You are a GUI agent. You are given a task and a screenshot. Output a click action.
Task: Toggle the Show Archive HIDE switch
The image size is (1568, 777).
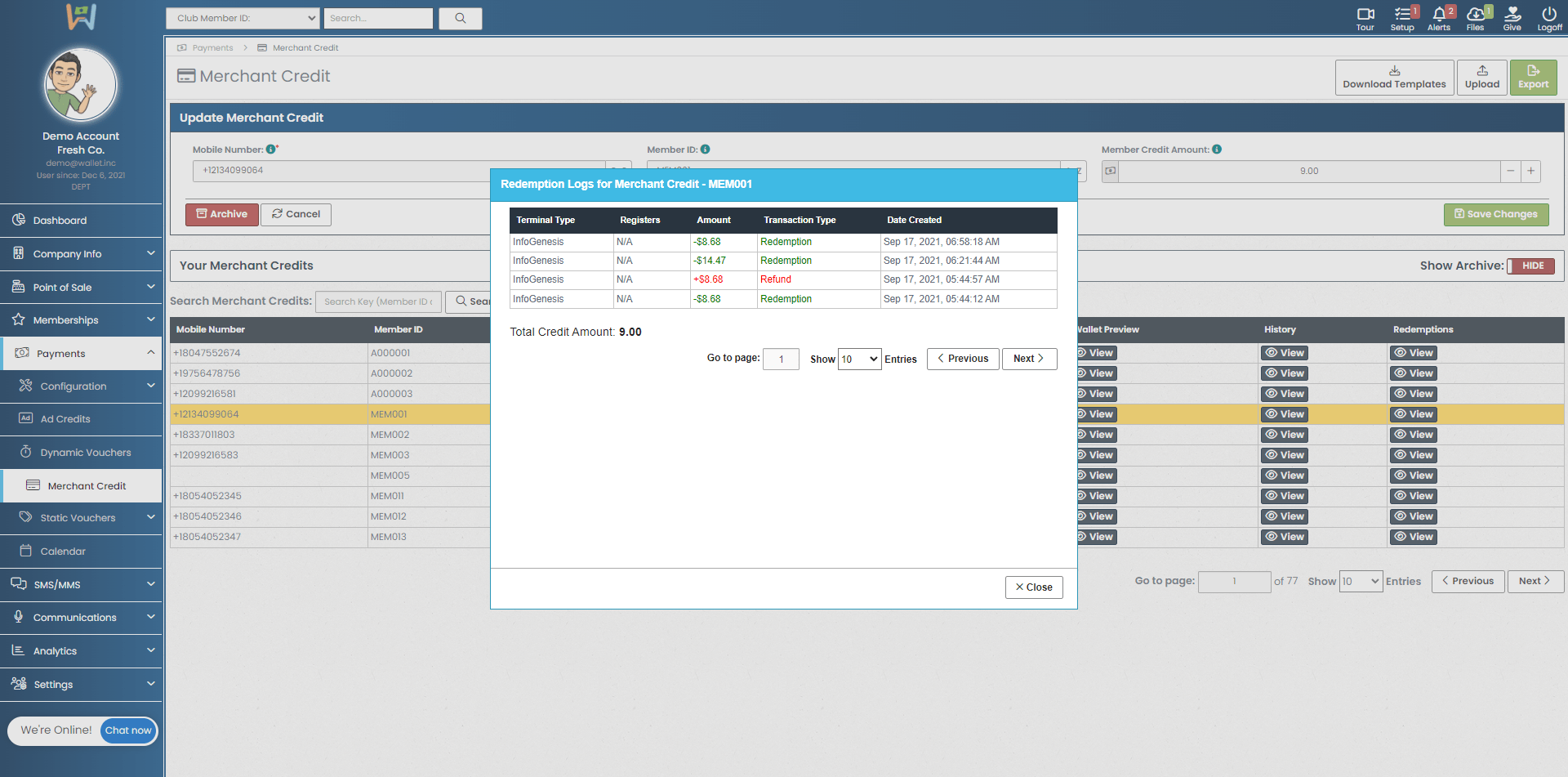tap(1530, 266)
